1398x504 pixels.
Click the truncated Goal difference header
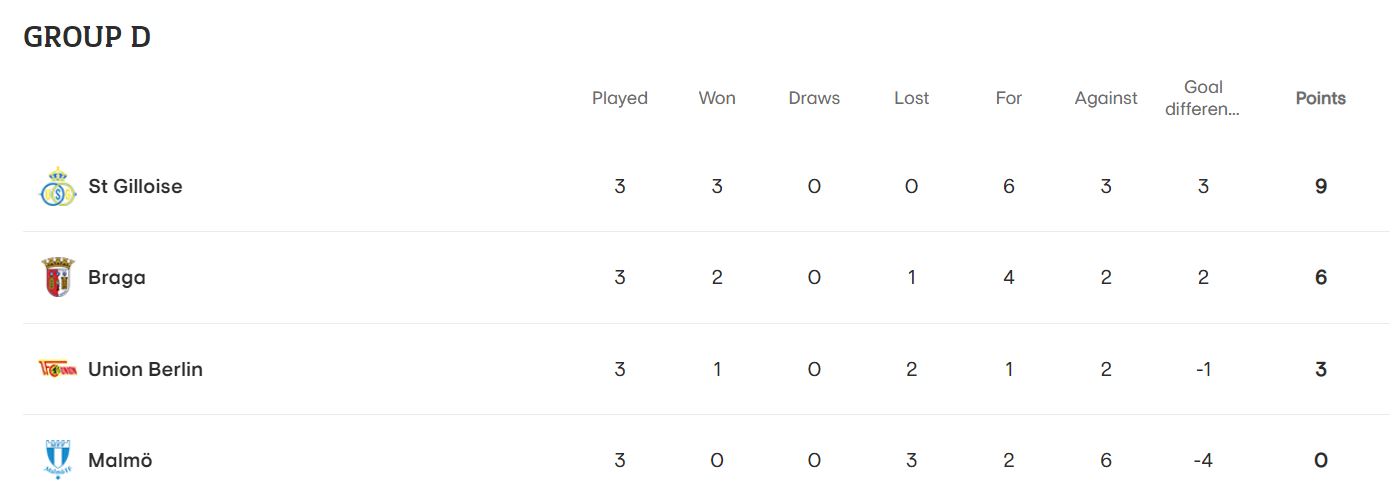pos(1203,98)
